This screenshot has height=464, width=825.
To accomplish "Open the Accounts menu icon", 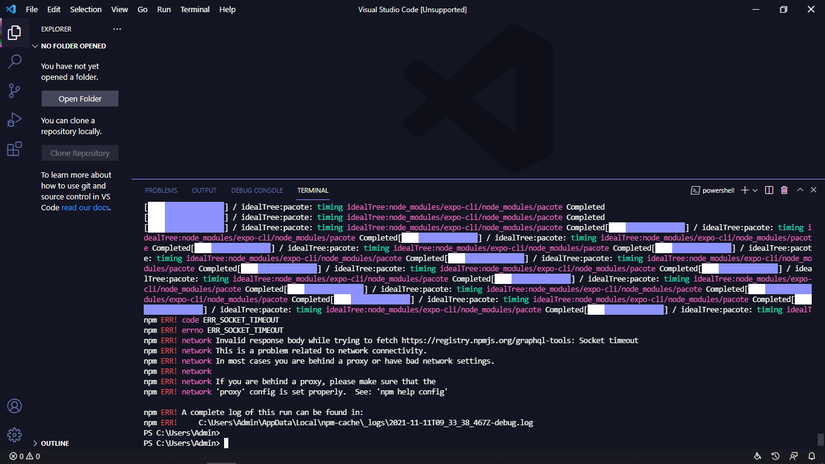I will [x=14, y=406].
